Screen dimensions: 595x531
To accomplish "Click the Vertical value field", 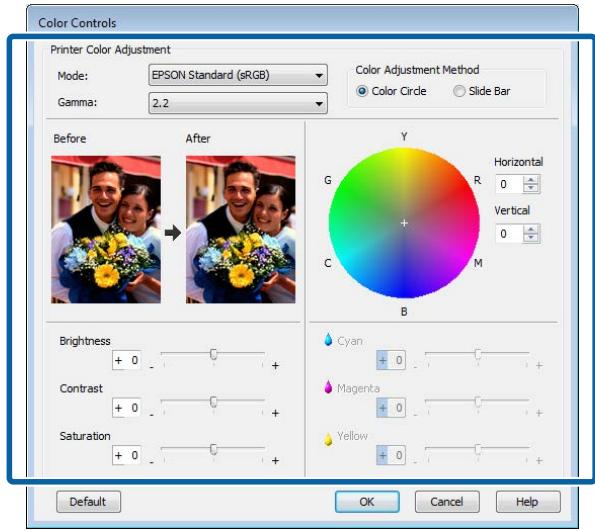I will [509, 233].
